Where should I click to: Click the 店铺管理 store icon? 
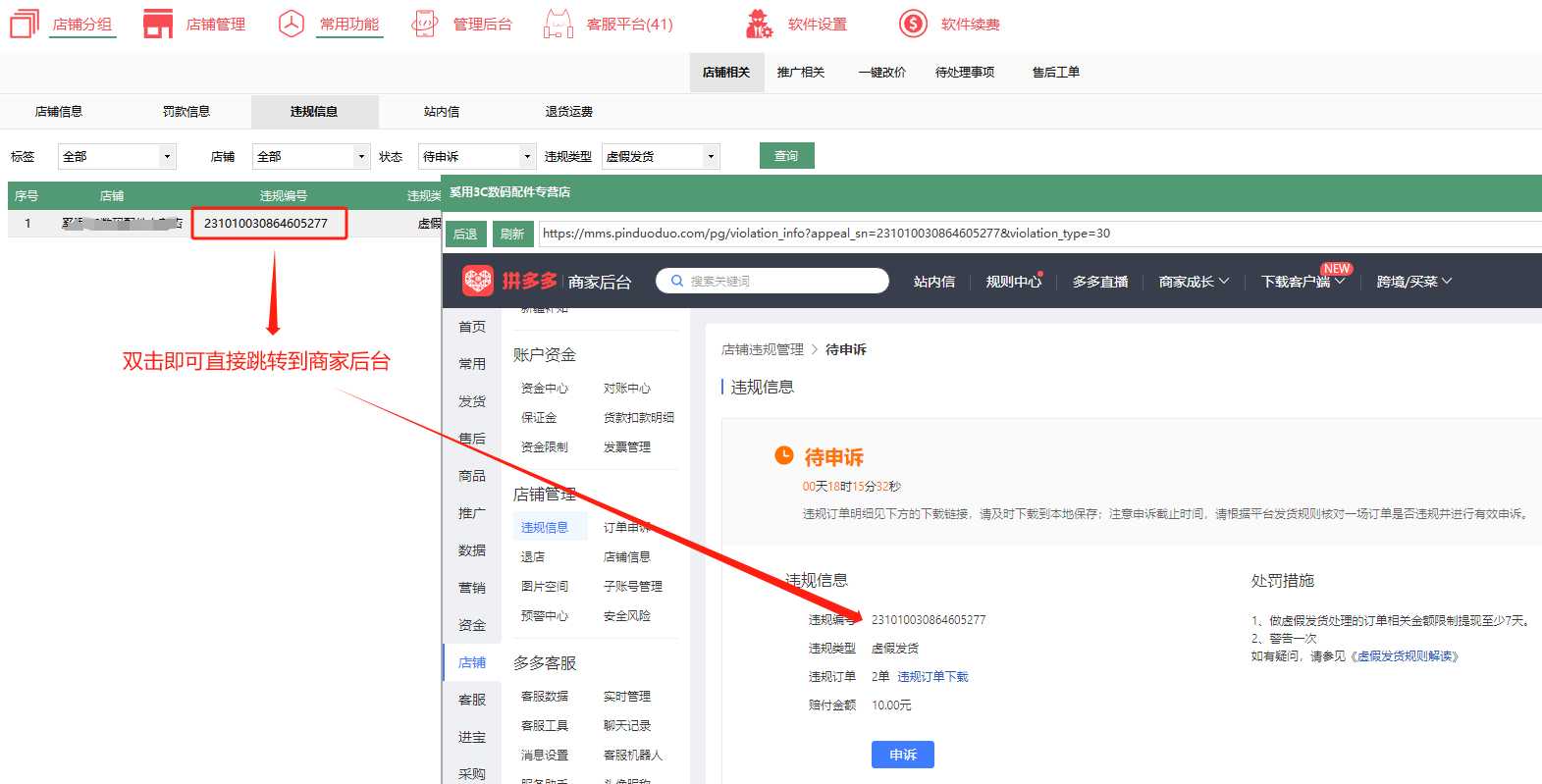tap(158, 24)
